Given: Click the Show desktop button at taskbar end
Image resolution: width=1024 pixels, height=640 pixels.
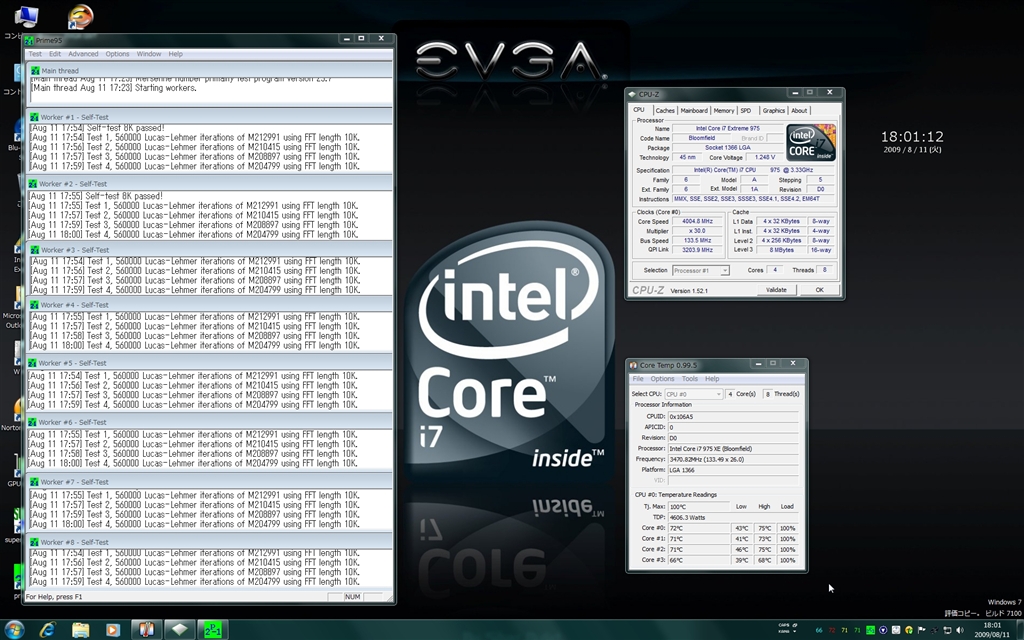Looking at the screenshot, I should (1019, 630).
